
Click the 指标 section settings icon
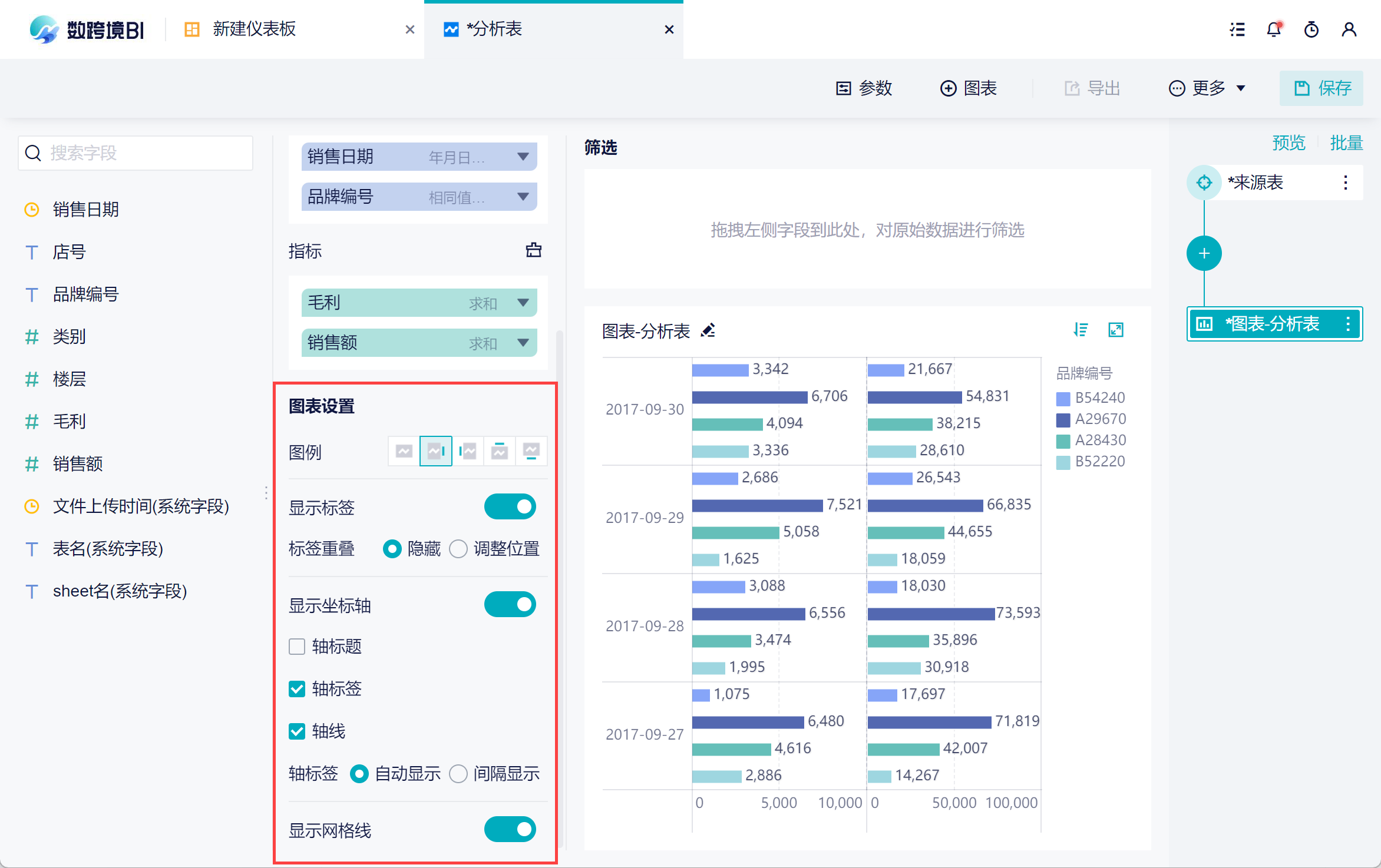533,250
